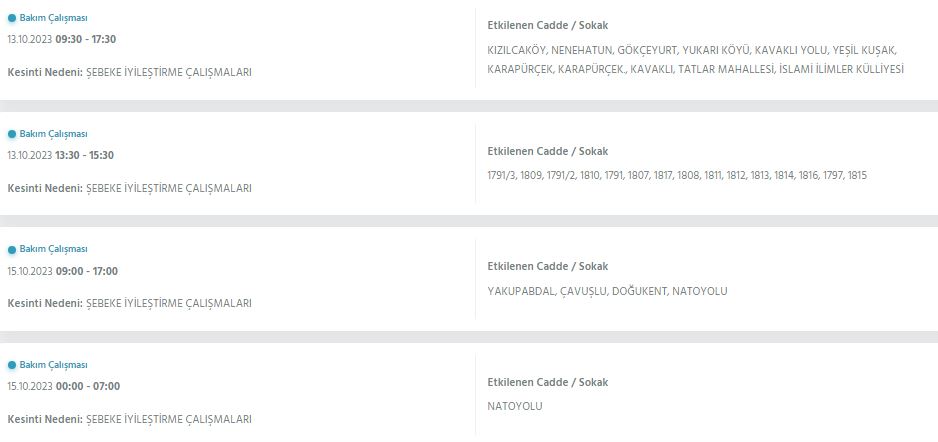Select the 13.10.2023 13:30 - 15:30 time range

tap(61, 155)
